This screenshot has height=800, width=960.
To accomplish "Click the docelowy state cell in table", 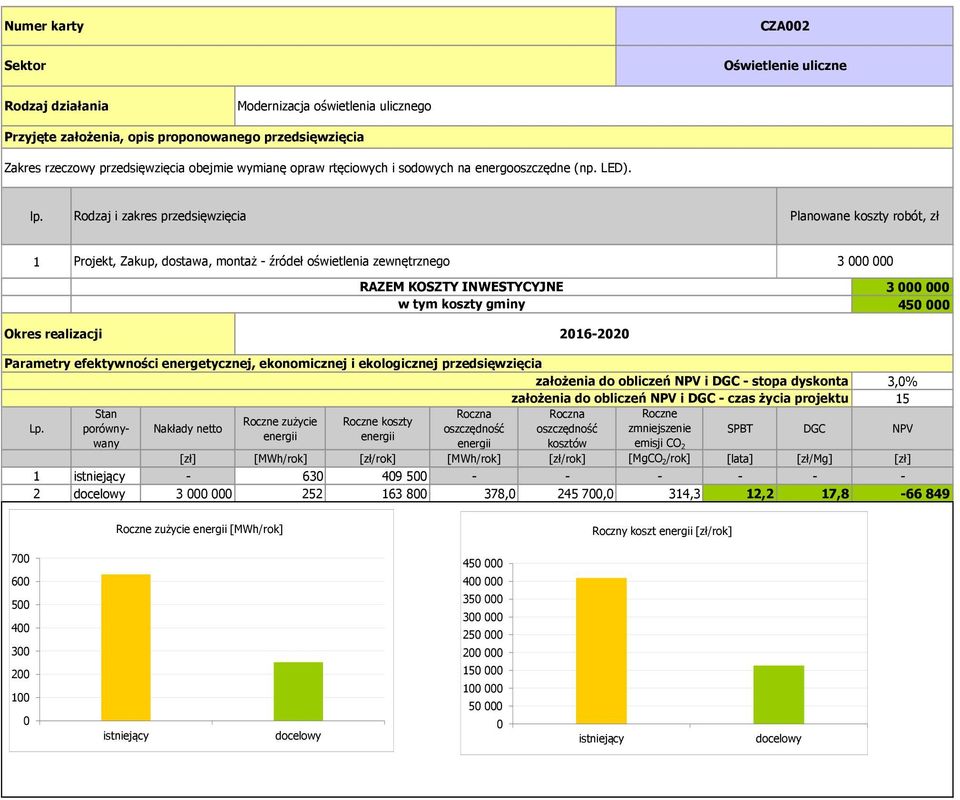I will [106, 494].
